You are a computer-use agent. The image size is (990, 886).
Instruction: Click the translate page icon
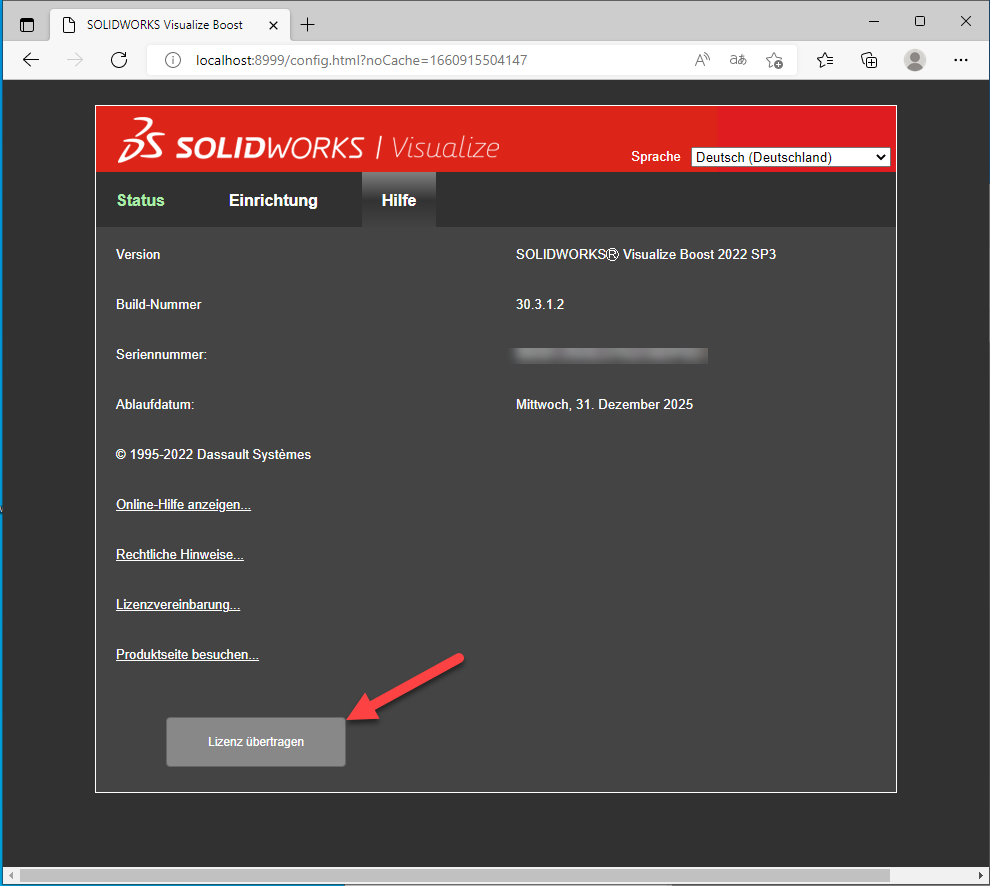point(738,60)
